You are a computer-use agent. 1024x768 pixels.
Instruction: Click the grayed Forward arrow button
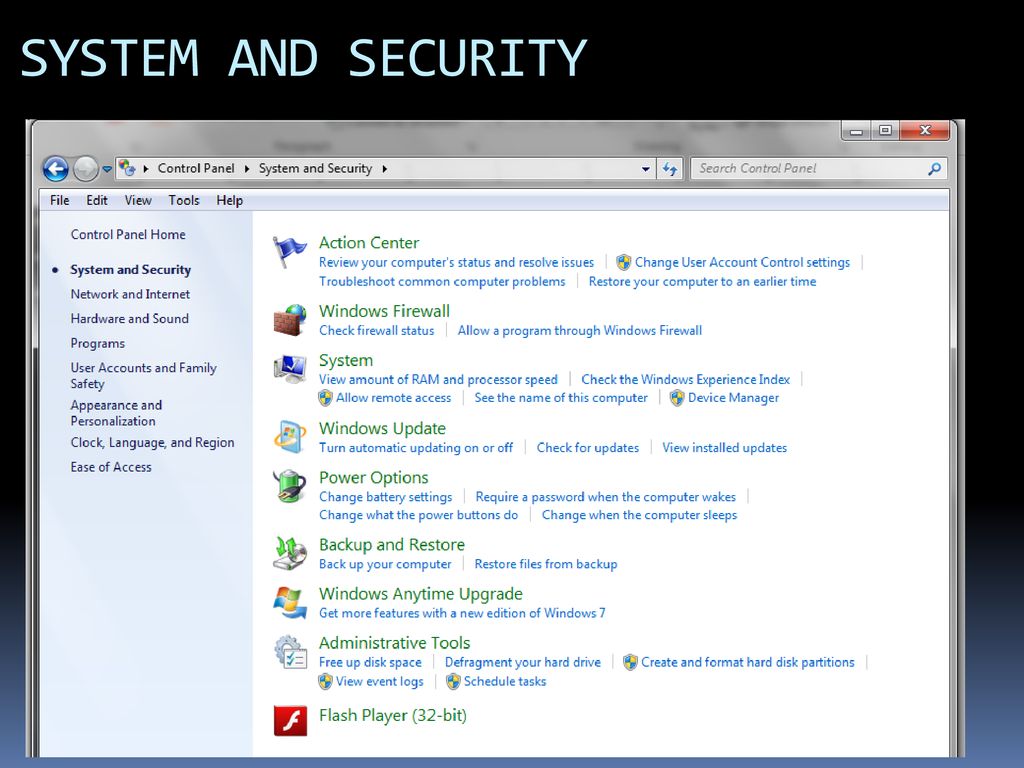(85, 168)
